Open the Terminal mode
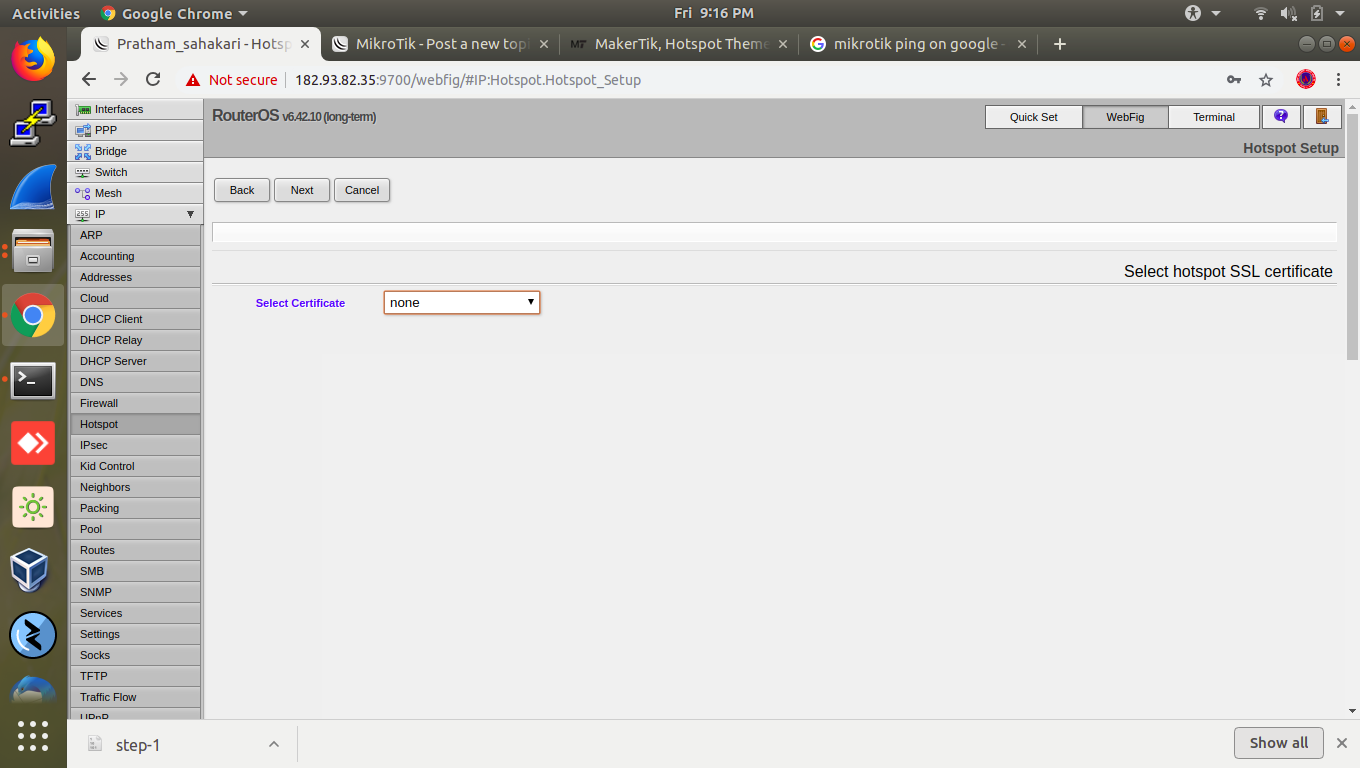The image size is (1360, 768). click(1214, 117)
